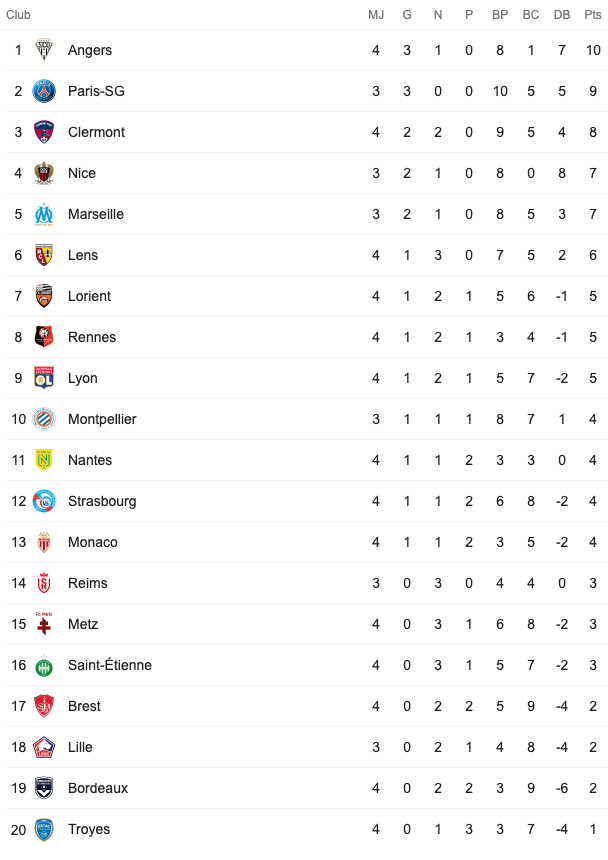The width and height of the screenshot is (608, 860).
Task: Open the Lorient team link
Action: point(89,296)
